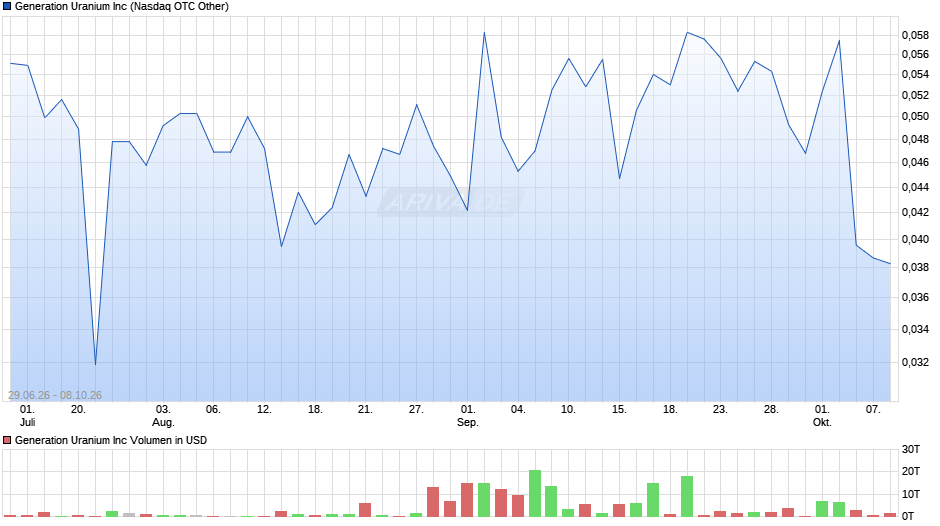Select the title text 'Generation Uranium Inc (Nasdaq OTC Other)'
Screen dimensions: 940x526
(122, 7)
